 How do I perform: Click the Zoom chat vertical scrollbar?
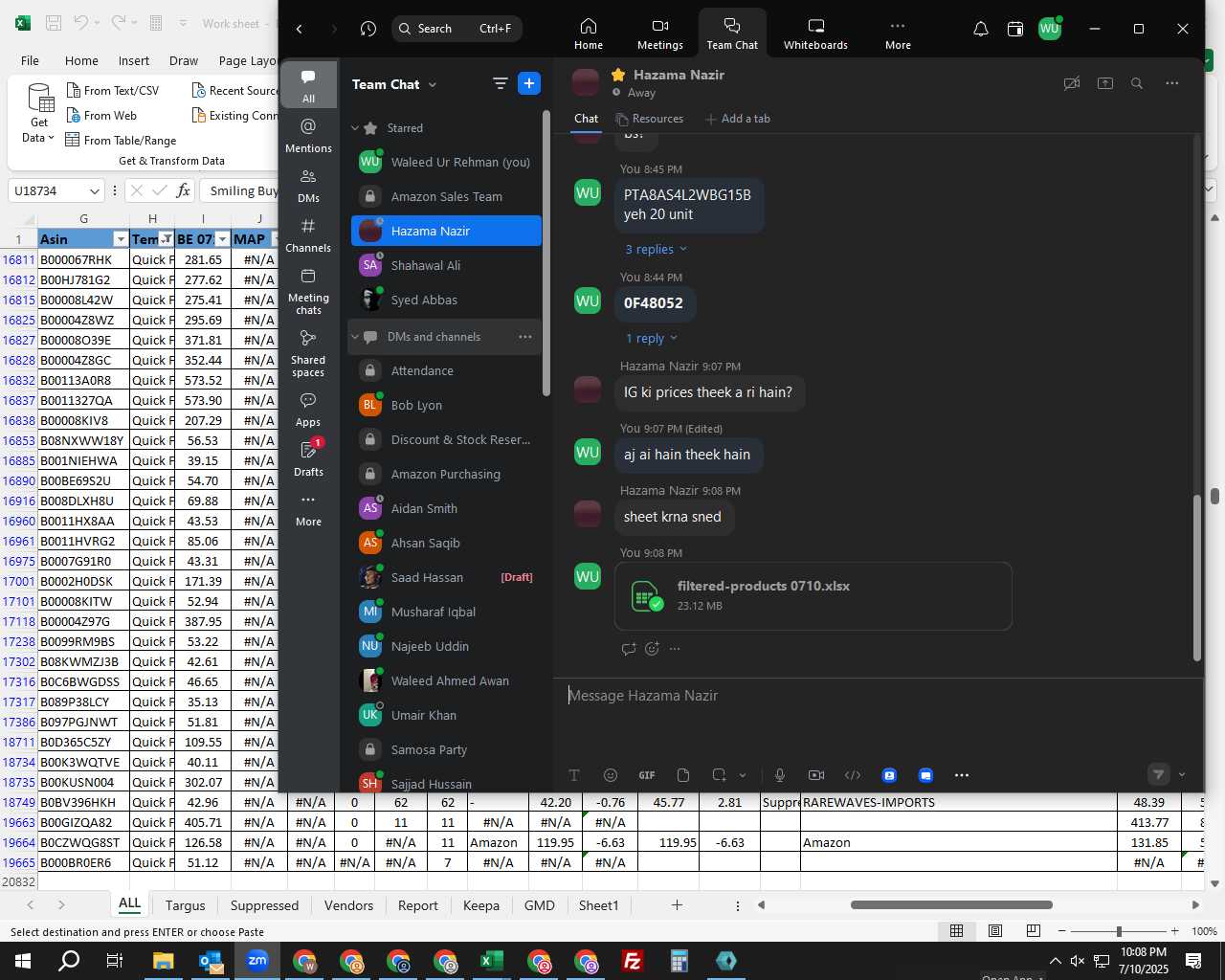1196,578
